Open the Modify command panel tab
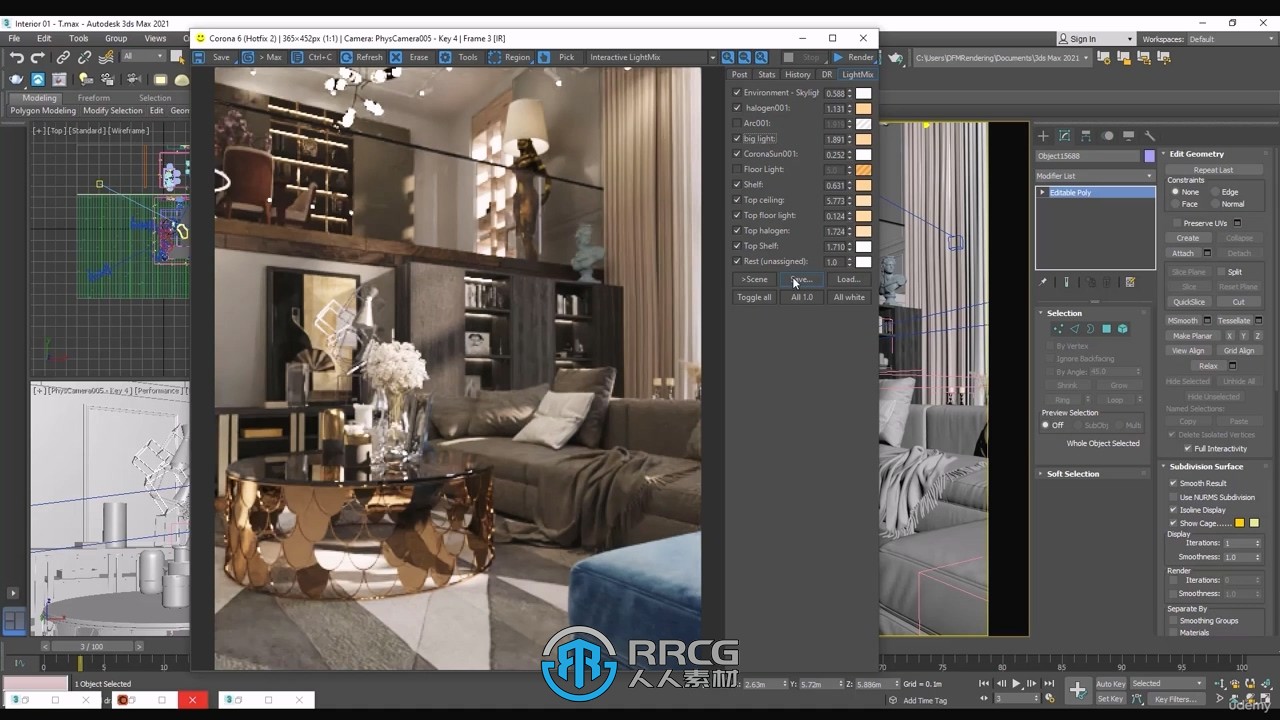Image resolution: width=1280 pixels, height=720 pixels. (x=1064, y=135)
